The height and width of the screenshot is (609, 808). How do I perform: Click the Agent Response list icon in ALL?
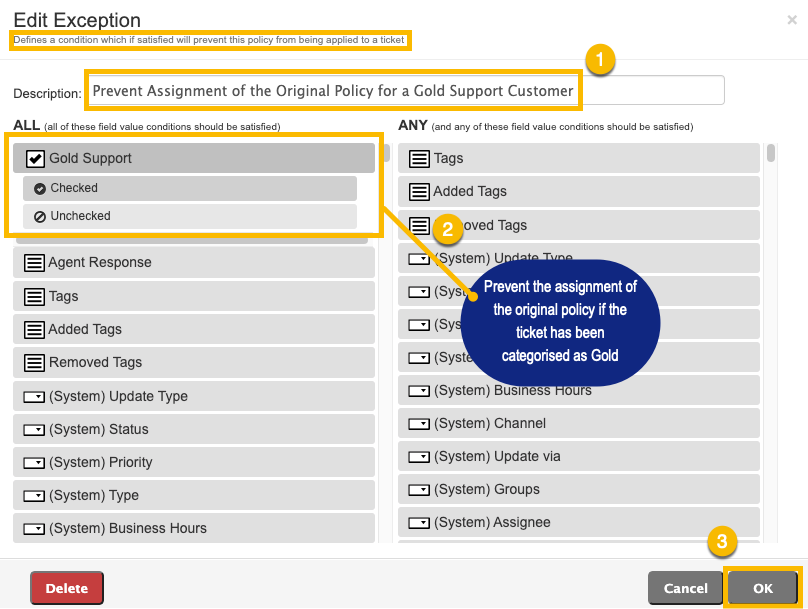tap(34, 263)
